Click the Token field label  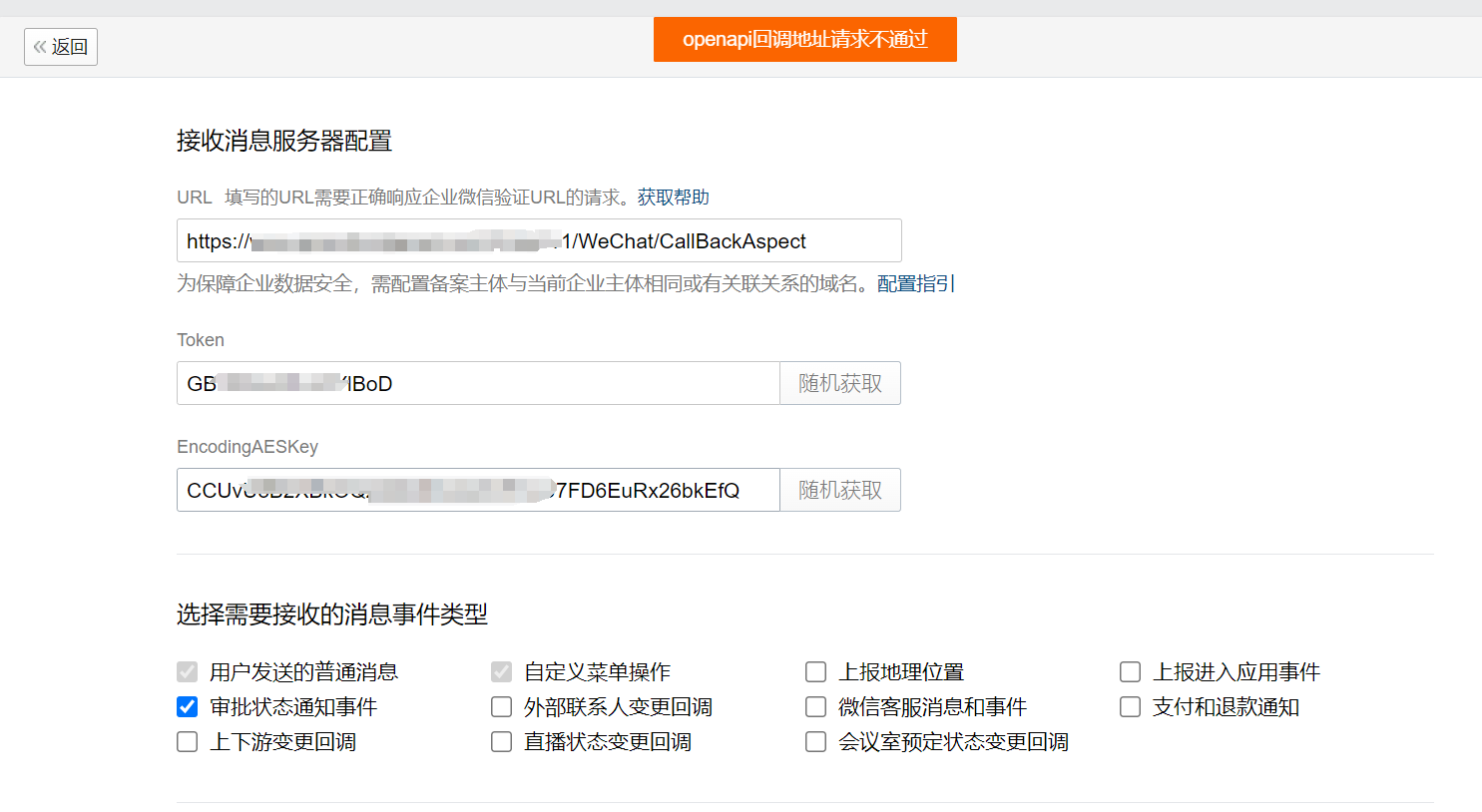pos(201,340)
